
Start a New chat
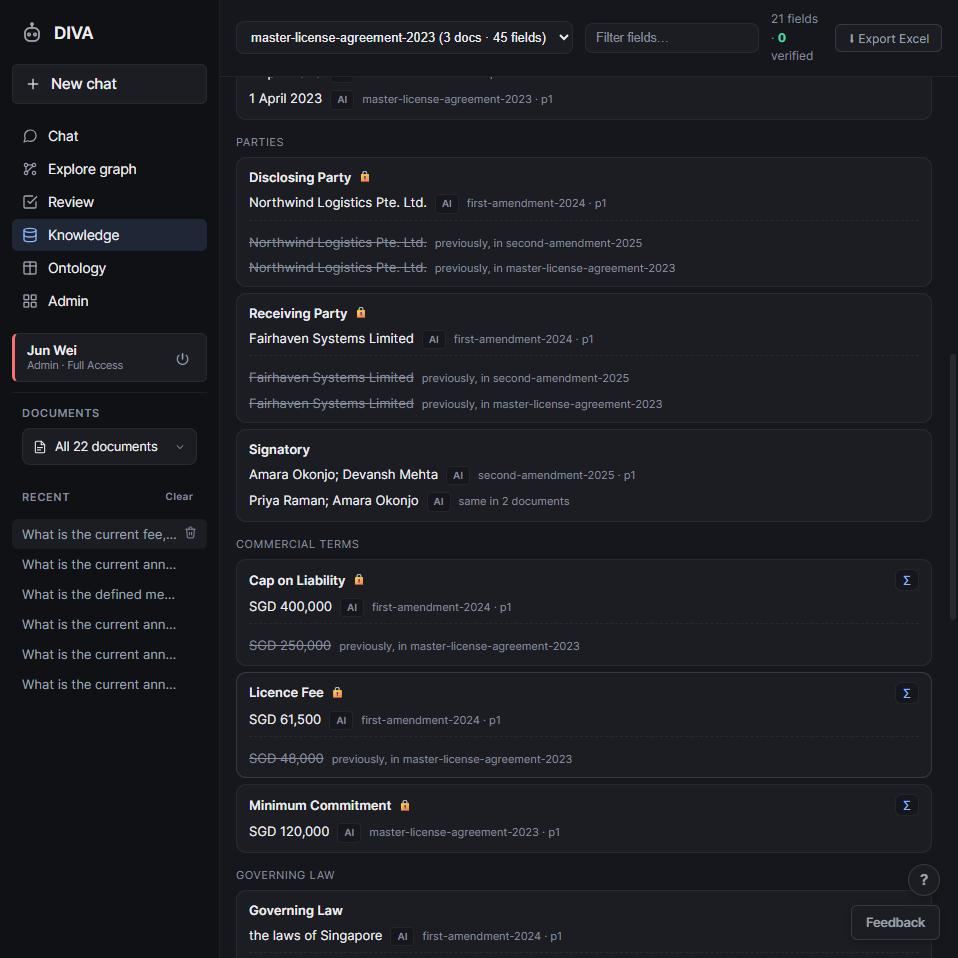[x=109, y=84]
